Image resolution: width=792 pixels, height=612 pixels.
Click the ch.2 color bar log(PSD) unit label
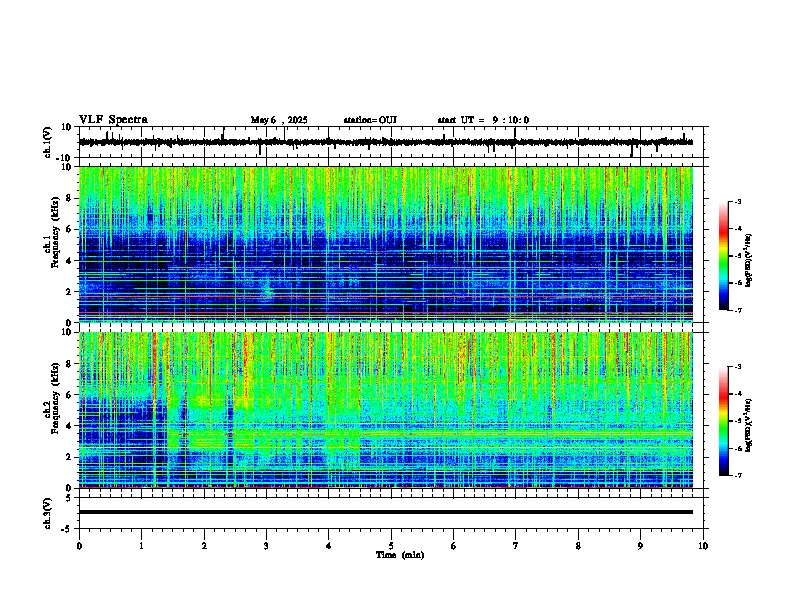coord(749,425)
